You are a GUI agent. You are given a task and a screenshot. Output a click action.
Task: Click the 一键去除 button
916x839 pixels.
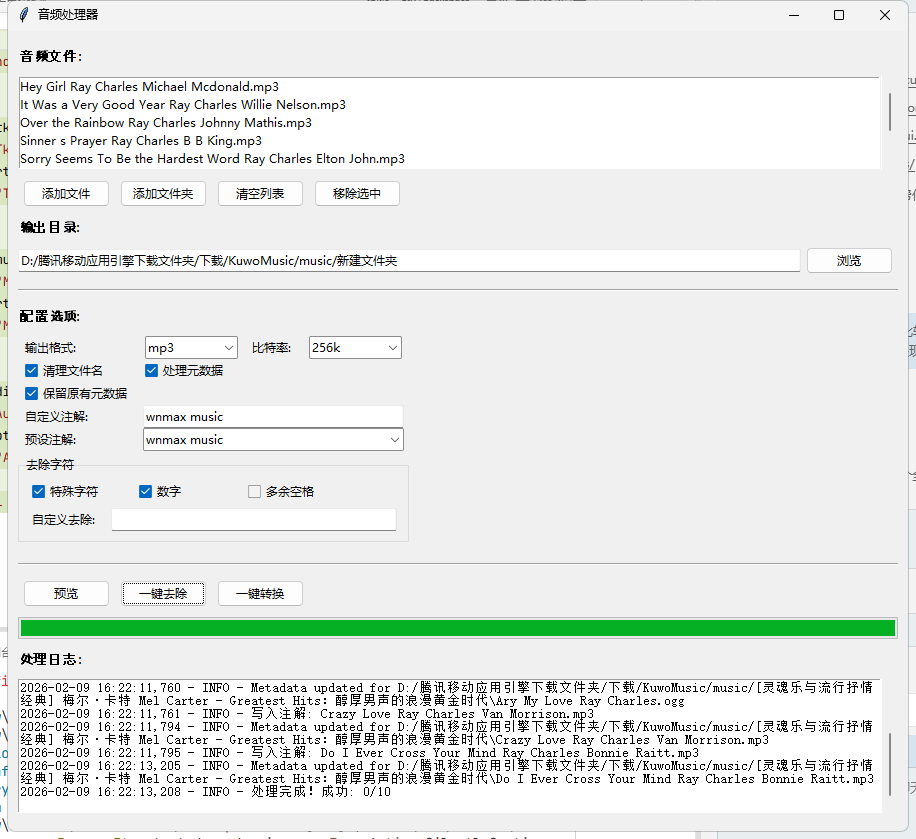[163, 592]
